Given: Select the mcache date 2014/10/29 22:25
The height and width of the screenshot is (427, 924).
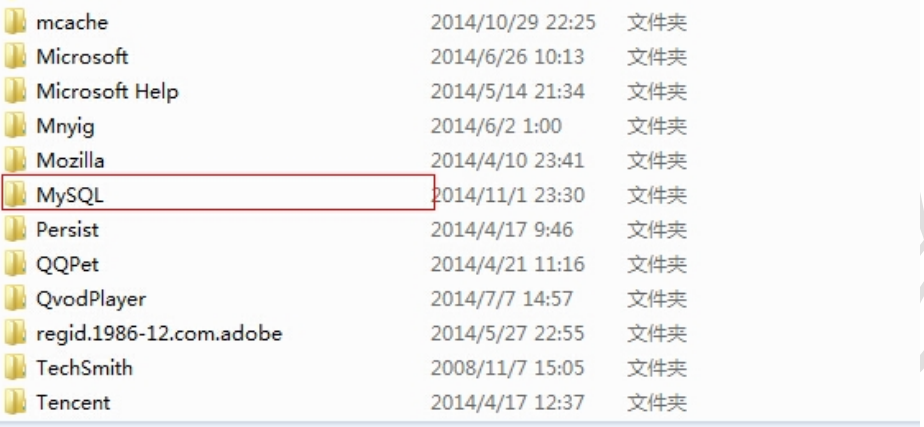Looking at the screenshot, I should click(x=513, y=22).
